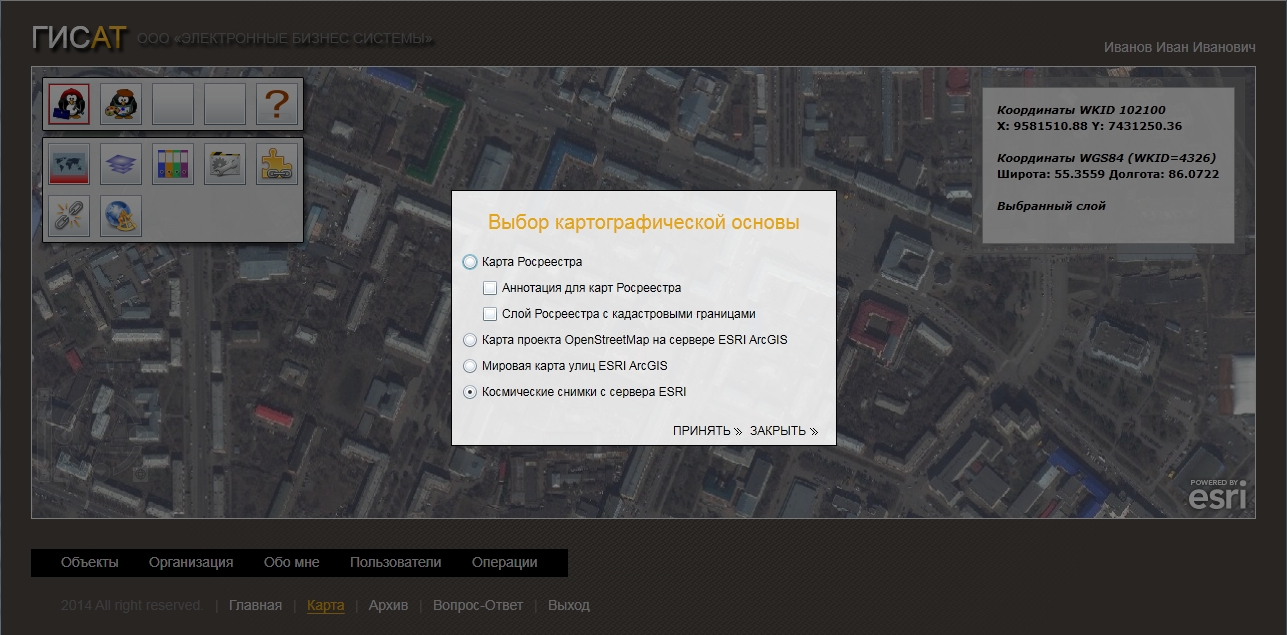Click the world map basemap icon
Viewport: 1287px width, 635px height.
(x=69, y=164)
